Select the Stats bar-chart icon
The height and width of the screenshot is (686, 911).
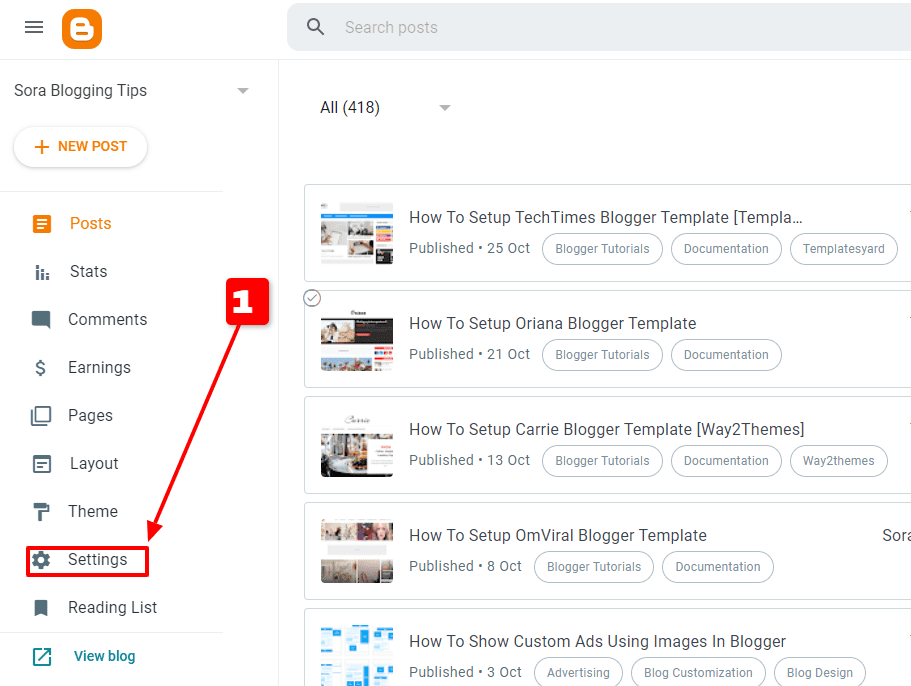pos(40,271)
